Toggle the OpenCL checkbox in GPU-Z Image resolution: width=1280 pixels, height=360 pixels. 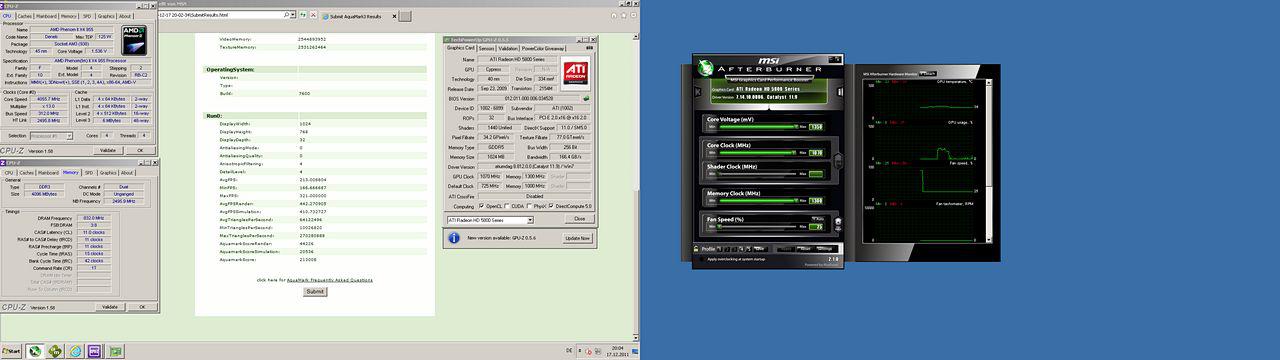(x=482, y=206)
